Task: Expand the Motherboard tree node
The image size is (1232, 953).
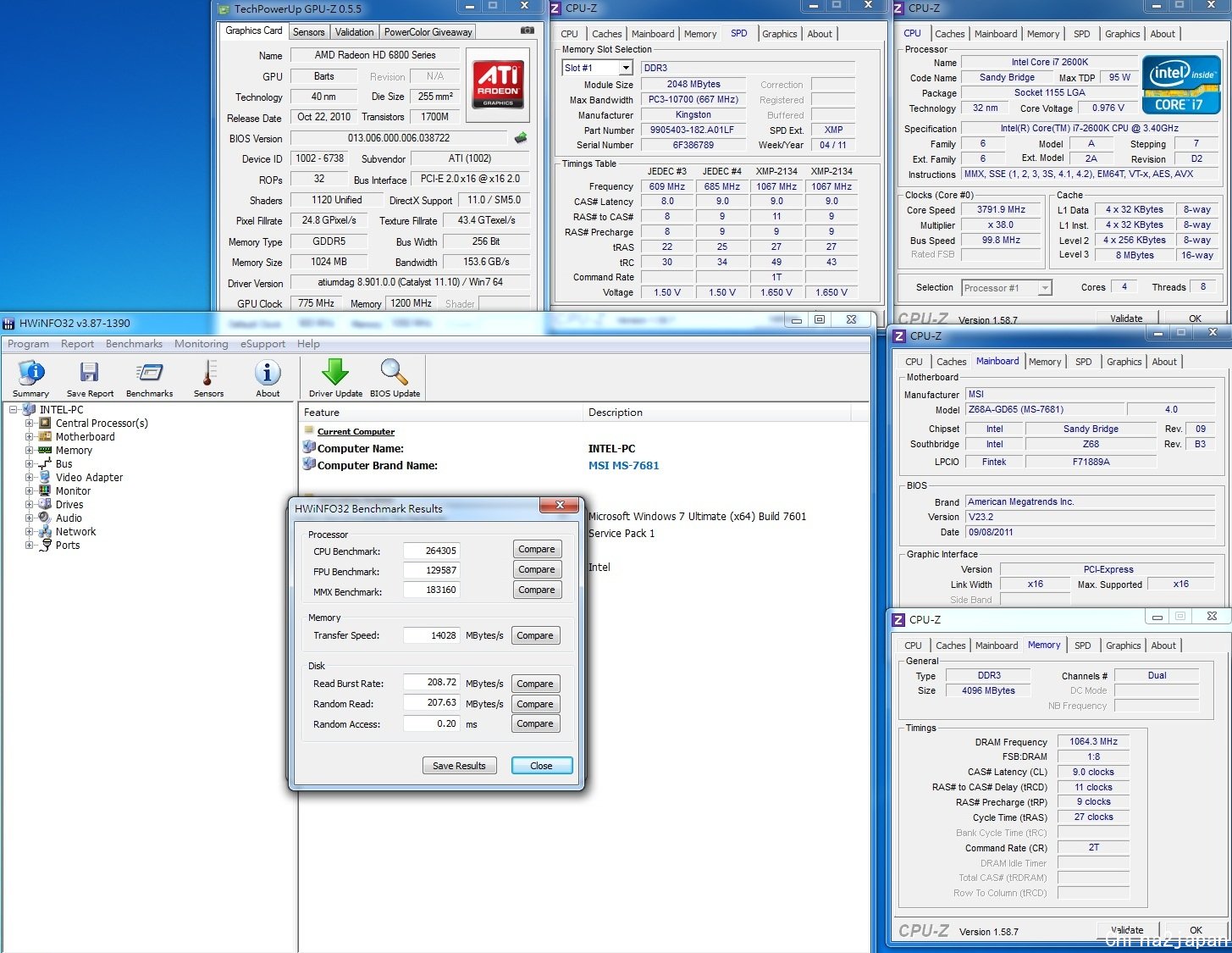Action: [29, 436]
